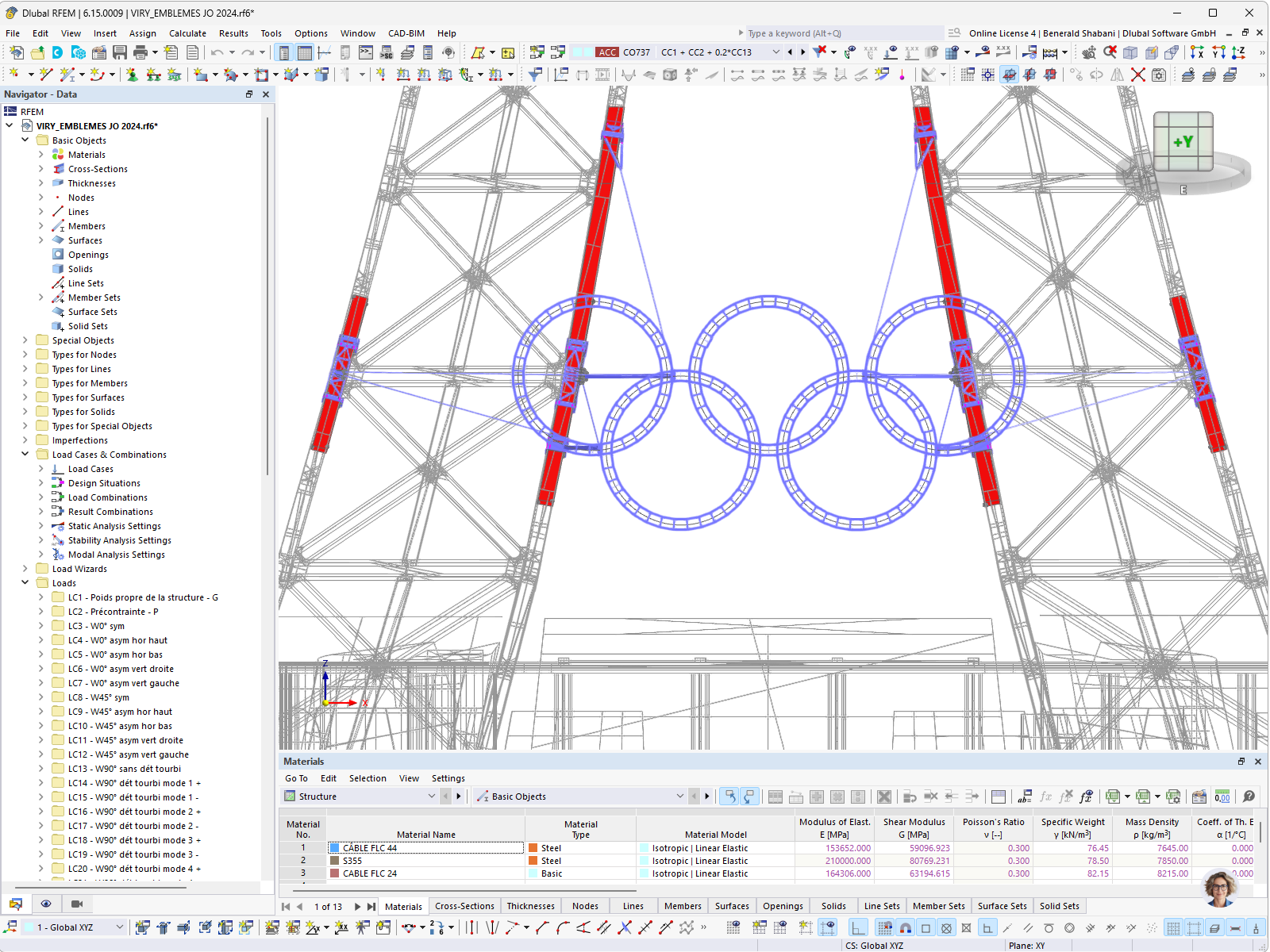The height and width of the screenshot is (952, 1270).
Task: Click the decimal places 0.00 icon
Action: (1222, 797)
